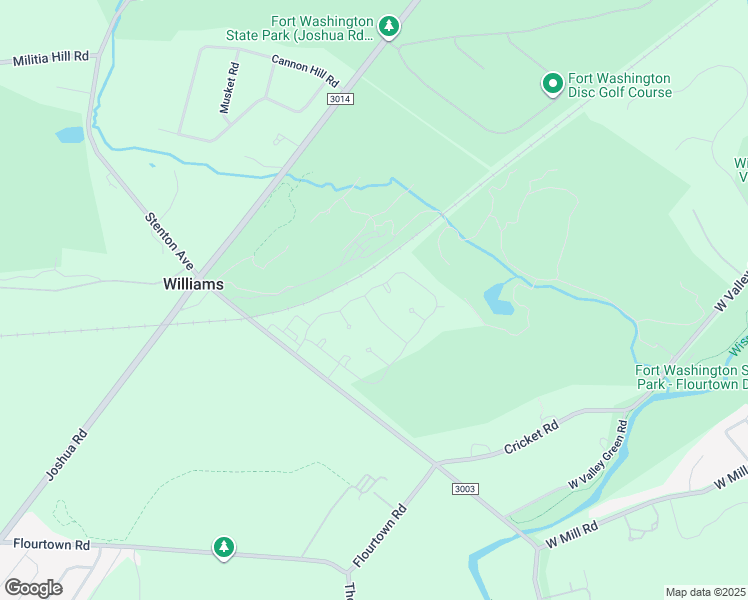
Task: Click the Joshua Rd street label
Action: [67, 455]
